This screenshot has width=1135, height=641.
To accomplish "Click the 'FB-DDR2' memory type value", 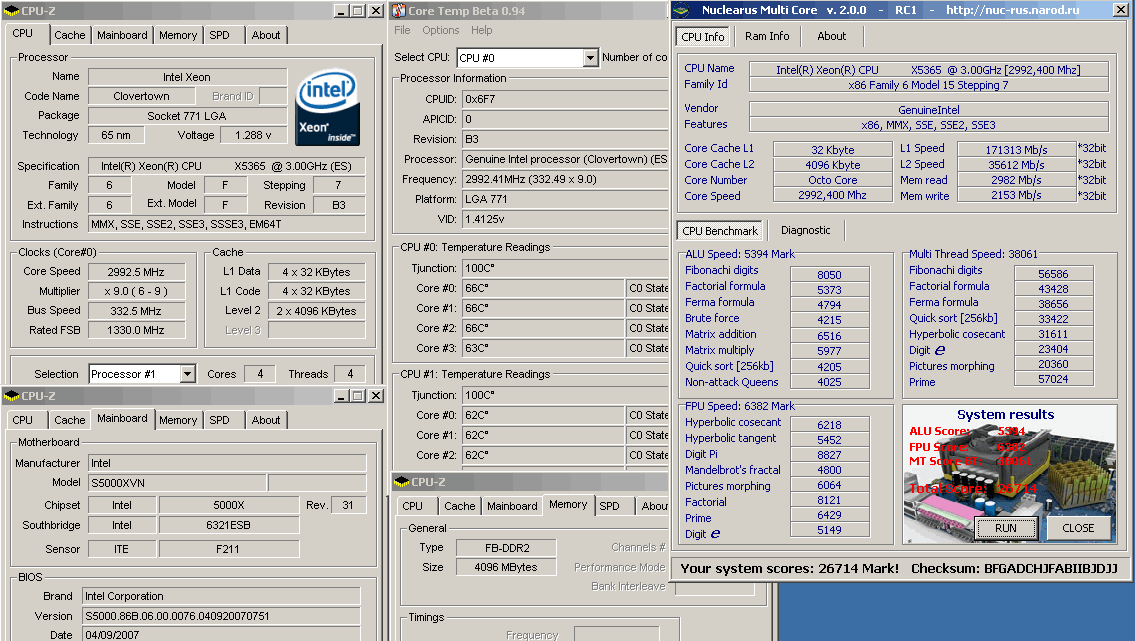I will [506, 548].
